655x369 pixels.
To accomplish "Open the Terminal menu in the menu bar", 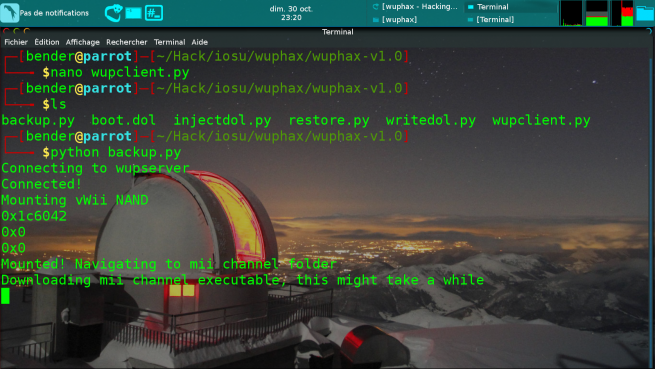I will [x=169, y=42].
